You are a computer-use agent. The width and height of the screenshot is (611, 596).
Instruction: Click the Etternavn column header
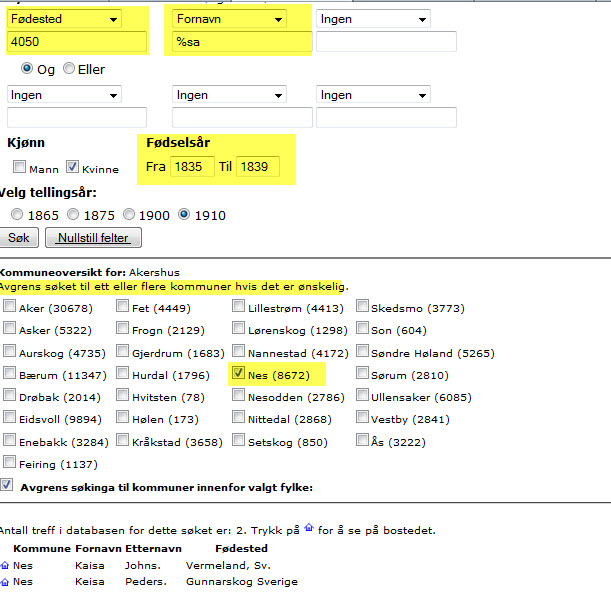154,548
